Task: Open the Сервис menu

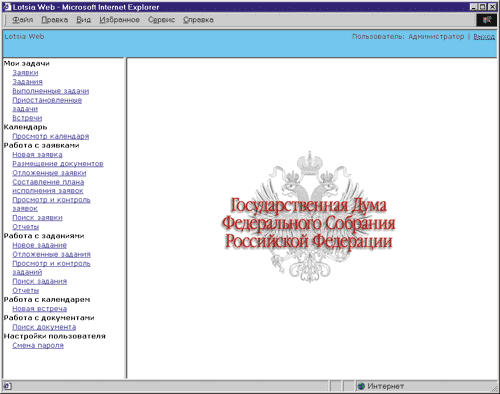Action: tap(161, 20)
